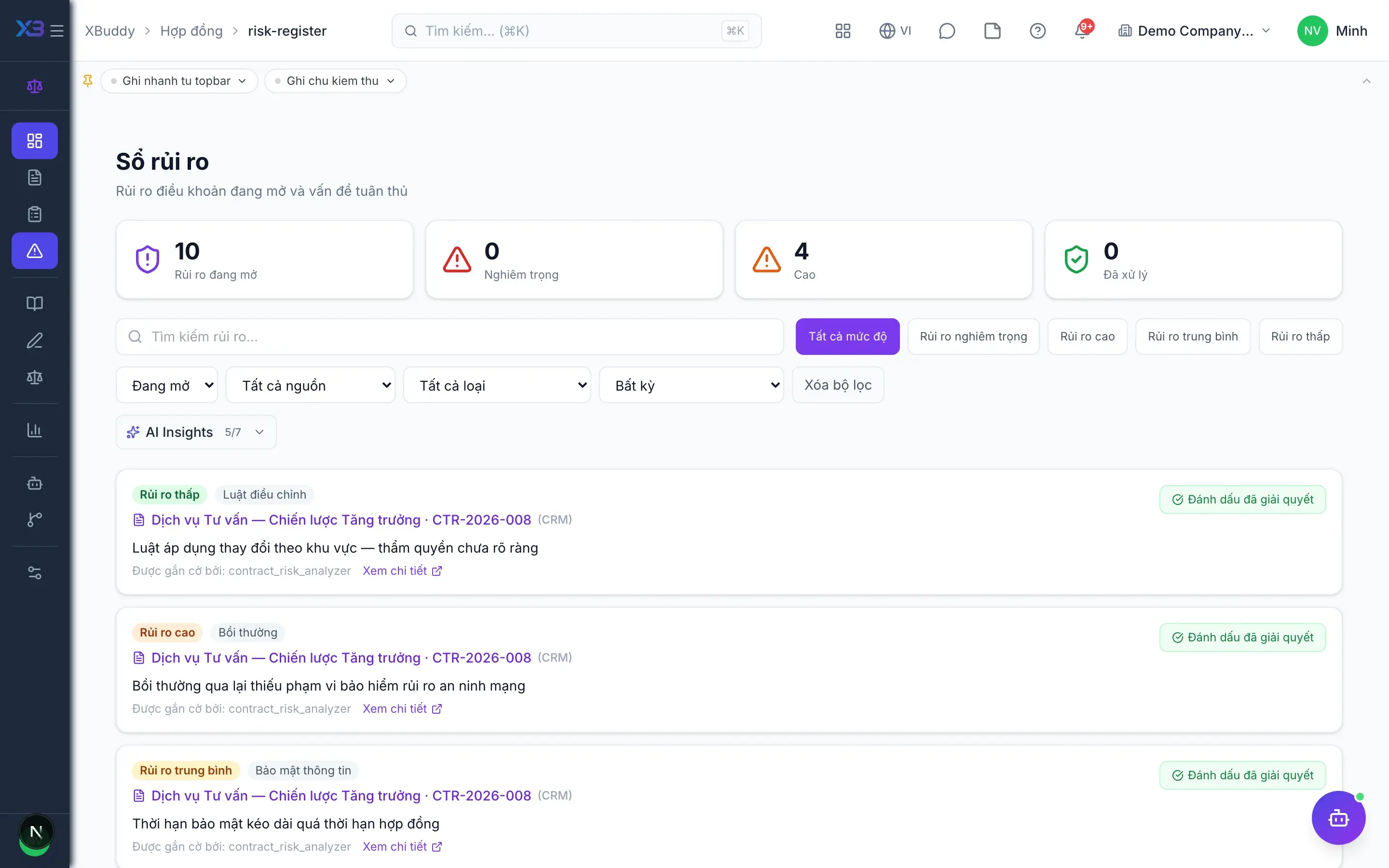
Task: Open the risk register warning icon in sidebar
Action: [x=34, y=251]
